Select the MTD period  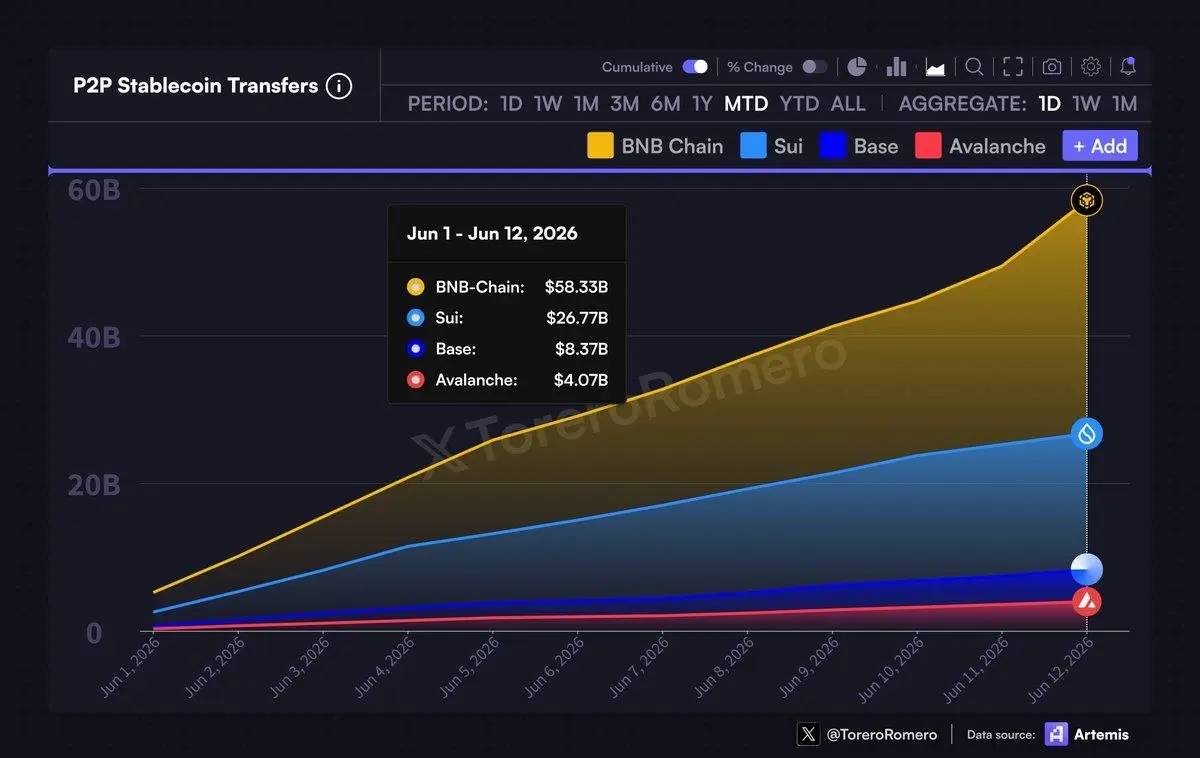746,104
